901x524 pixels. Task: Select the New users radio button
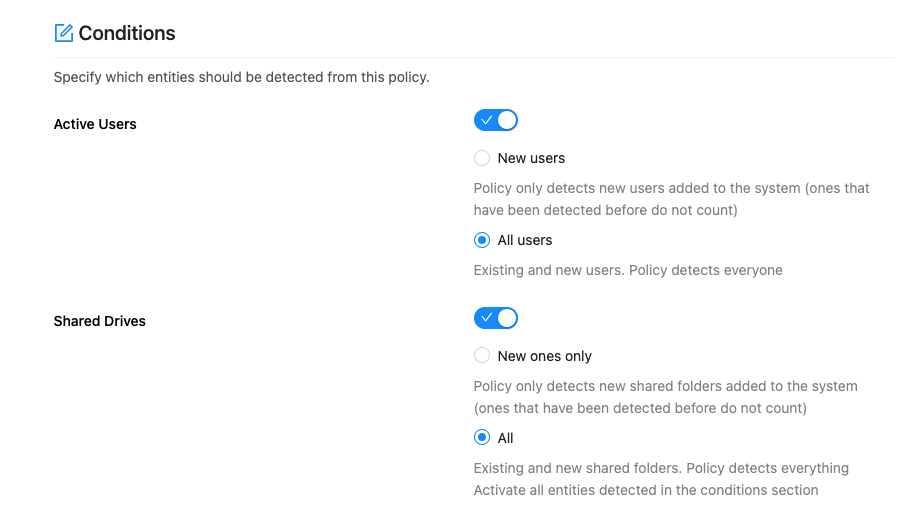[x=482, y=158]
